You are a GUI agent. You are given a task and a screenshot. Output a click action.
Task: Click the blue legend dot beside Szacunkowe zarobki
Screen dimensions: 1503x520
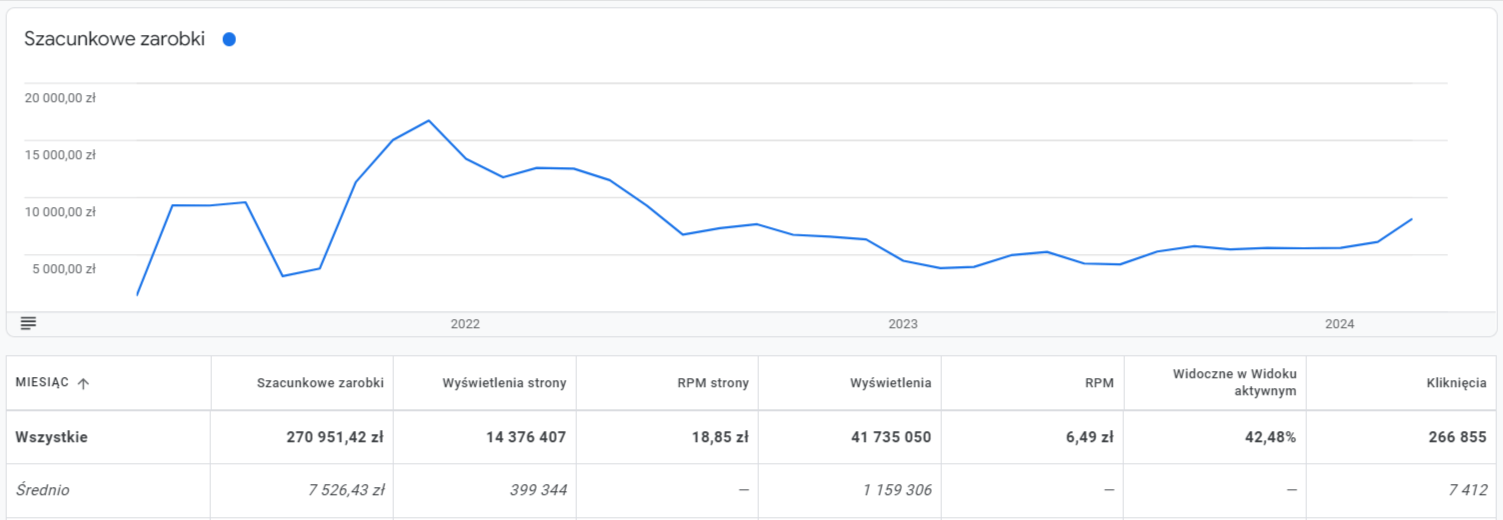tap(229, 40)
